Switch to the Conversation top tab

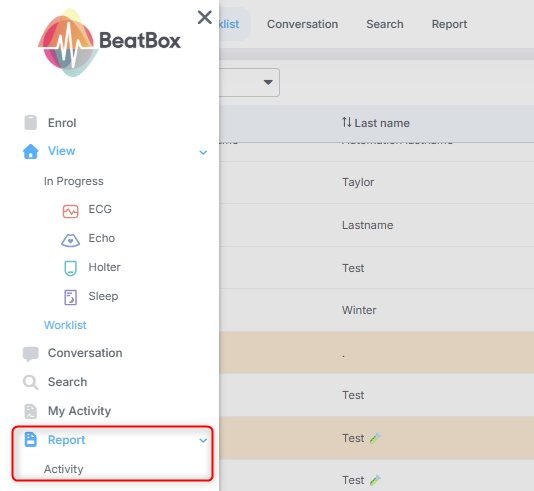click(x=302, y=24)
